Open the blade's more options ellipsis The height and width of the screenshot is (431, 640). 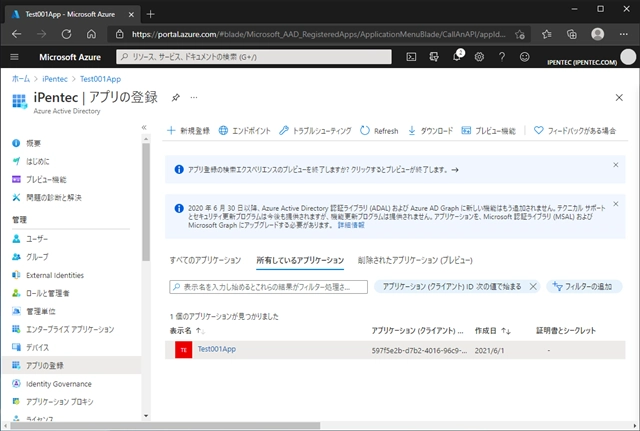pyautogui.click(x=194, y=97)
